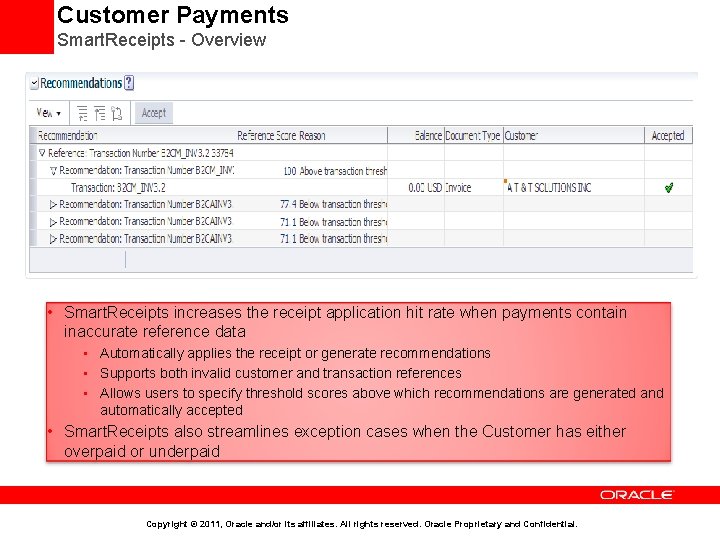Image resolution: width=720 pixels, height=540 pixels.
Task: Collapse the score 100 recommendation row
Action: pos(53,170)
